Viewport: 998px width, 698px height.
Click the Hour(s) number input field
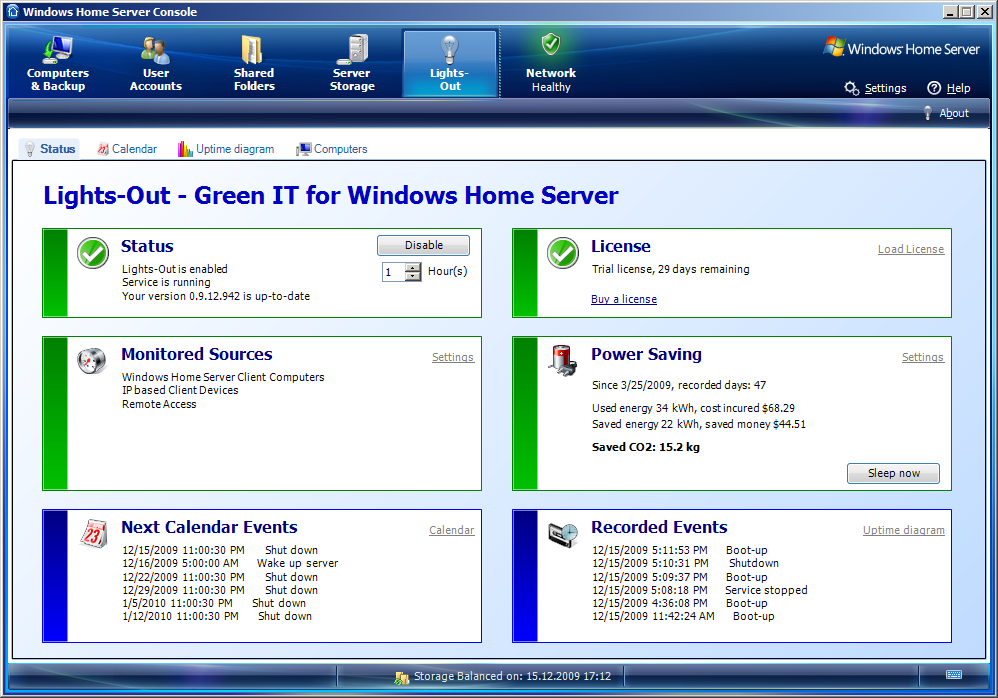tap(394, 272)
